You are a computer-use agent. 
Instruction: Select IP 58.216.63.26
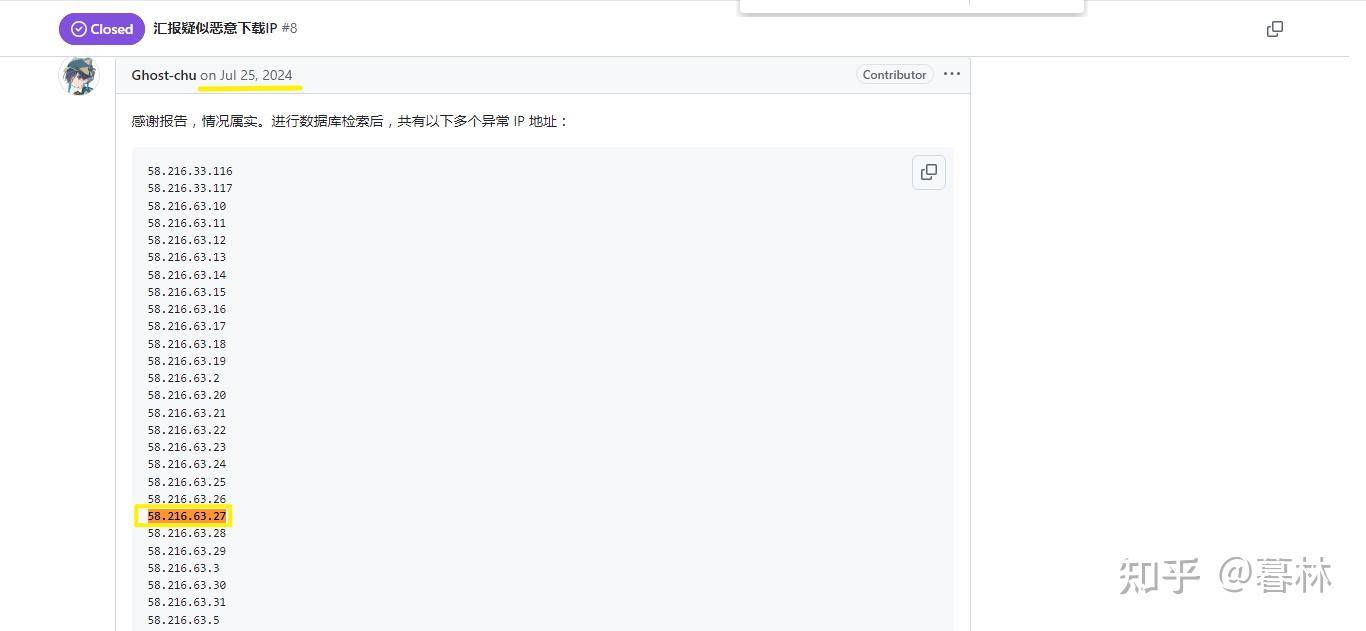click(x=187, y=499)
